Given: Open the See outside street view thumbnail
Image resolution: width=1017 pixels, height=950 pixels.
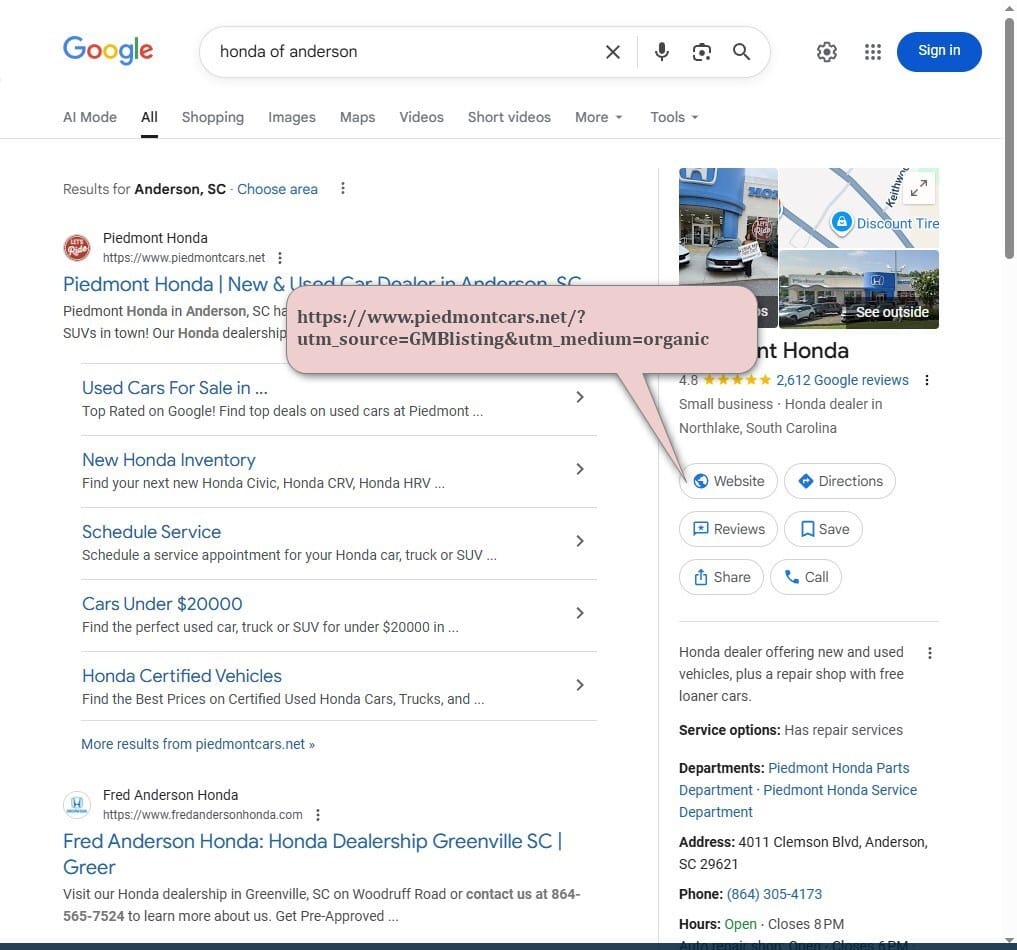Looking at the screenshot, I should (859, 289).
